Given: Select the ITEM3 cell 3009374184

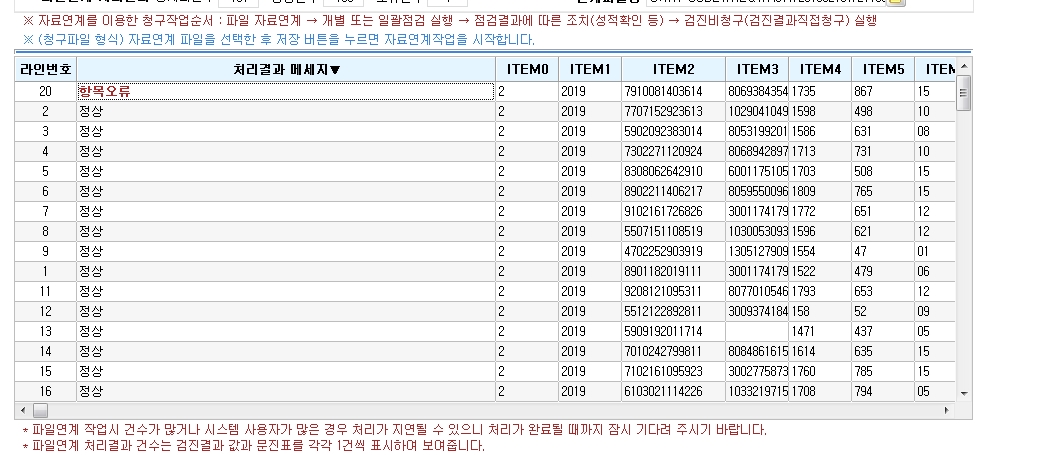Looking at the screenshot, I should point(757,311).
